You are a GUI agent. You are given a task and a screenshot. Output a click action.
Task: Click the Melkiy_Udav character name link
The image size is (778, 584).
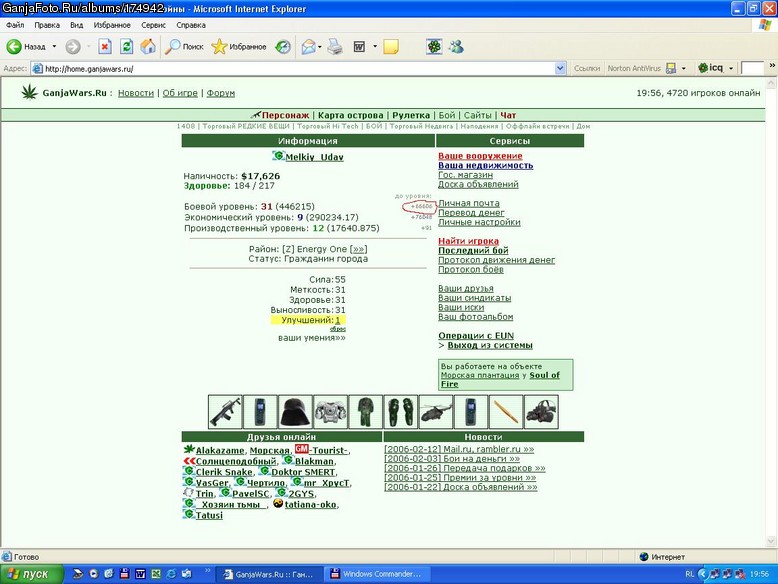(x=315, y=157)
